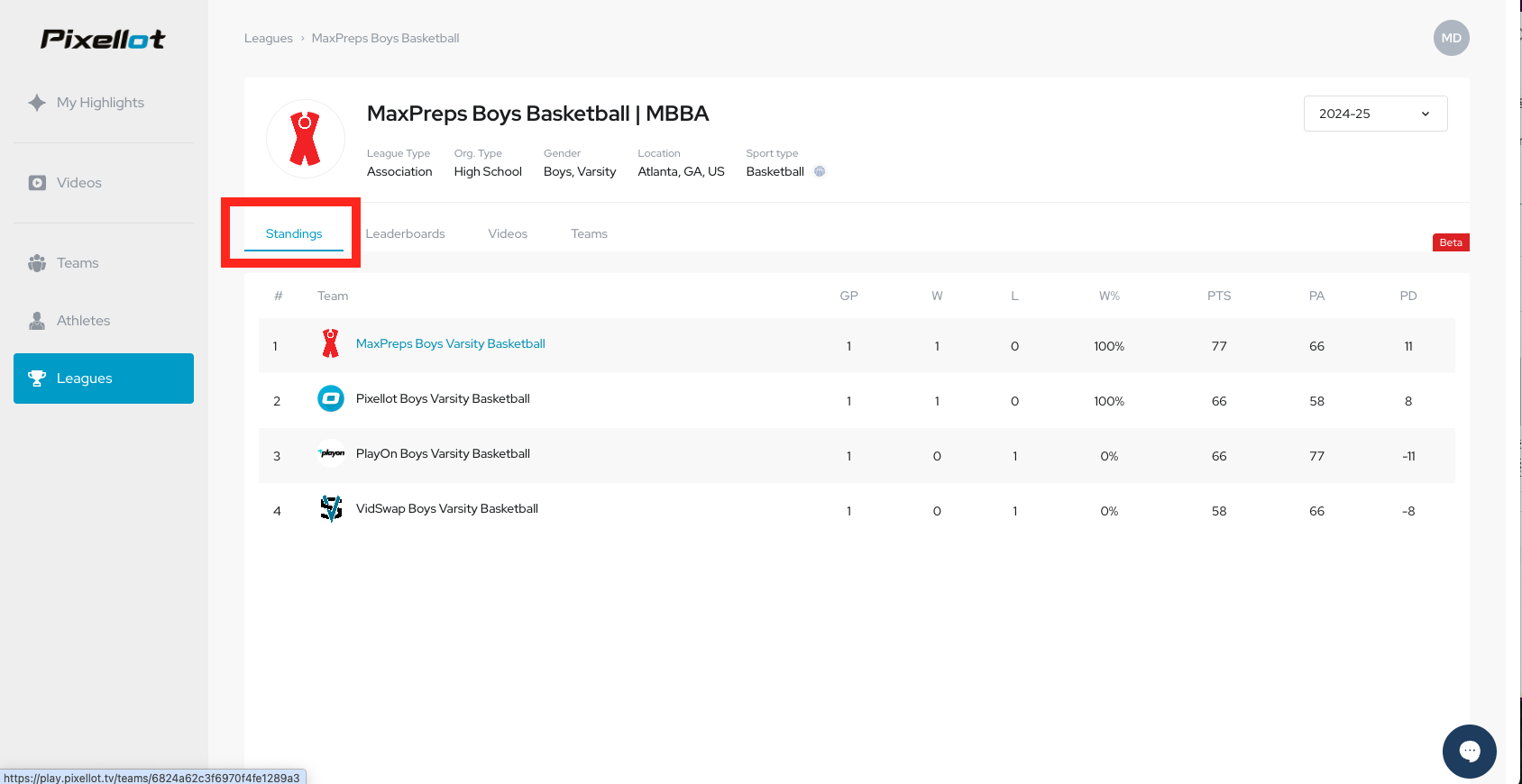Click the MBBA league logo

coord(306,139)
